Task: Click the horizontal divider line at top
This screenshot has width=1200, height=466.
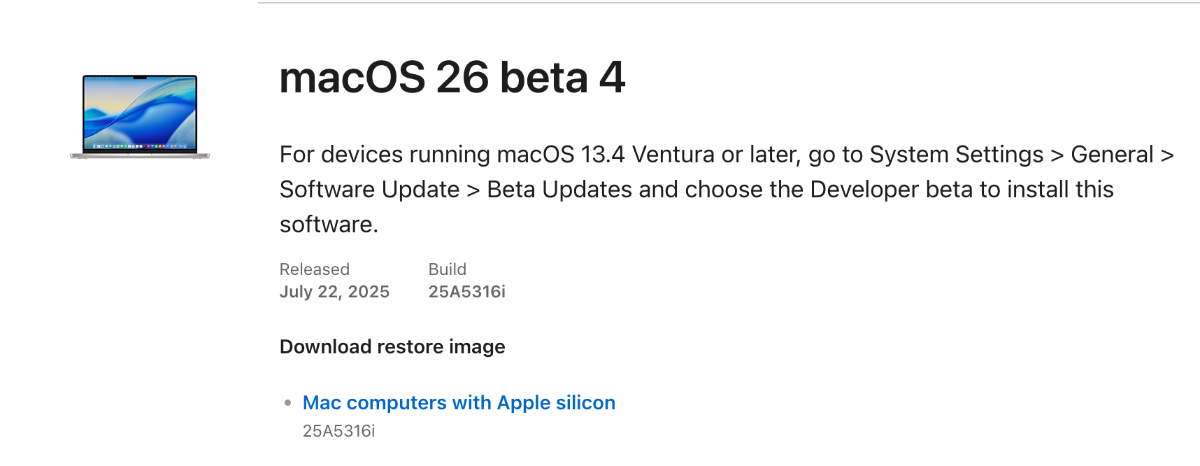Action: [x=728, y=3]
